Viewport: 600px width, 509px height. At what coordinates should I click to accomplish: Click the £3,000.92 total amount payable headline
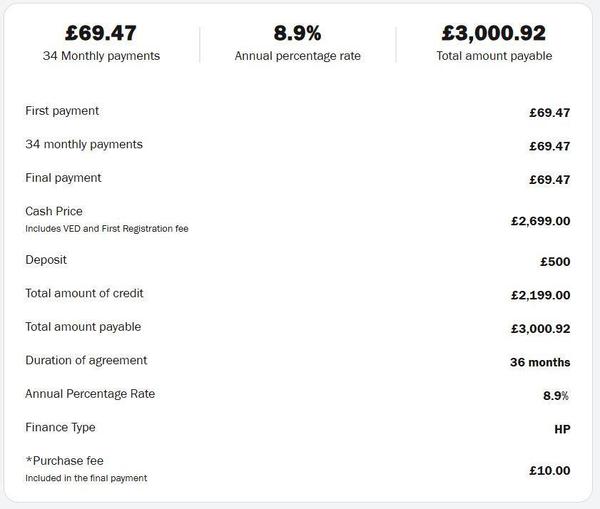coord(494,33)
